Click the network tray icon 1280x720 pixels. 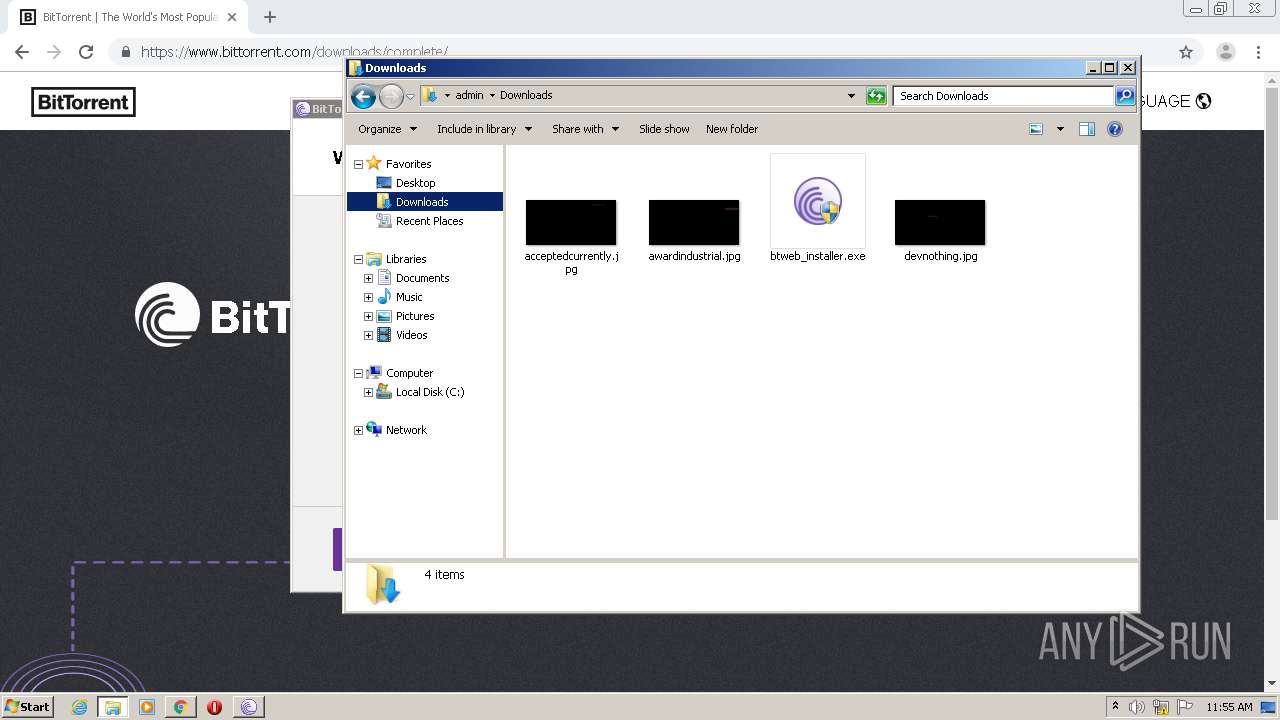1161,707
